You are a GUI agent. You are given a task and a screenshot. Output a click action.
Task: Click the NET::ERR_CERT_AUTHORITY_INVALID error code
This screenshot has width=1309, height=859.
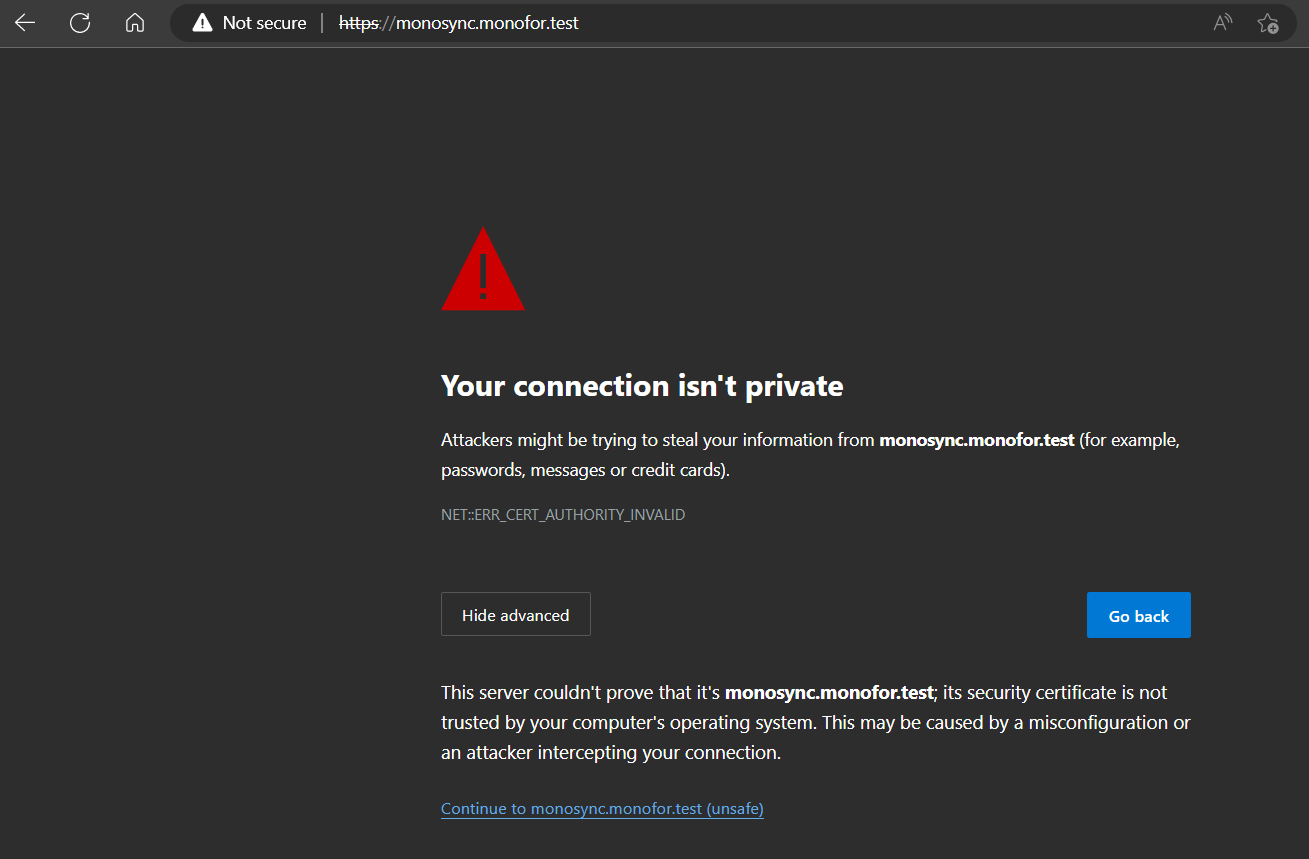click(x=563, y=515)
